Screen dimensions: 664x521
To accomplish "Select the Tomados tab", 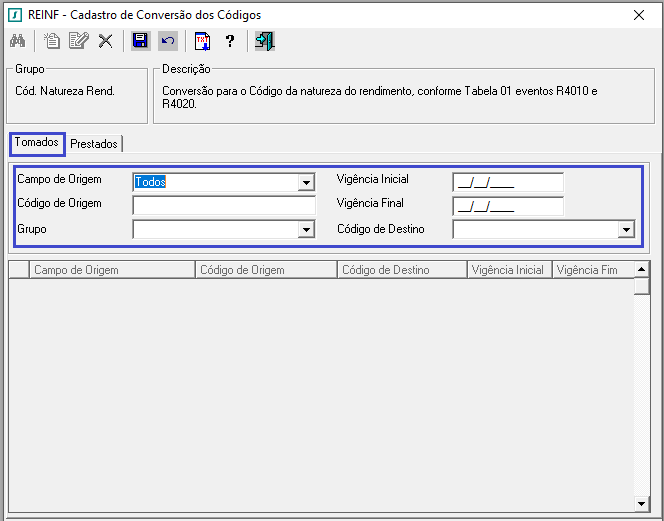I will pos(37,142).
